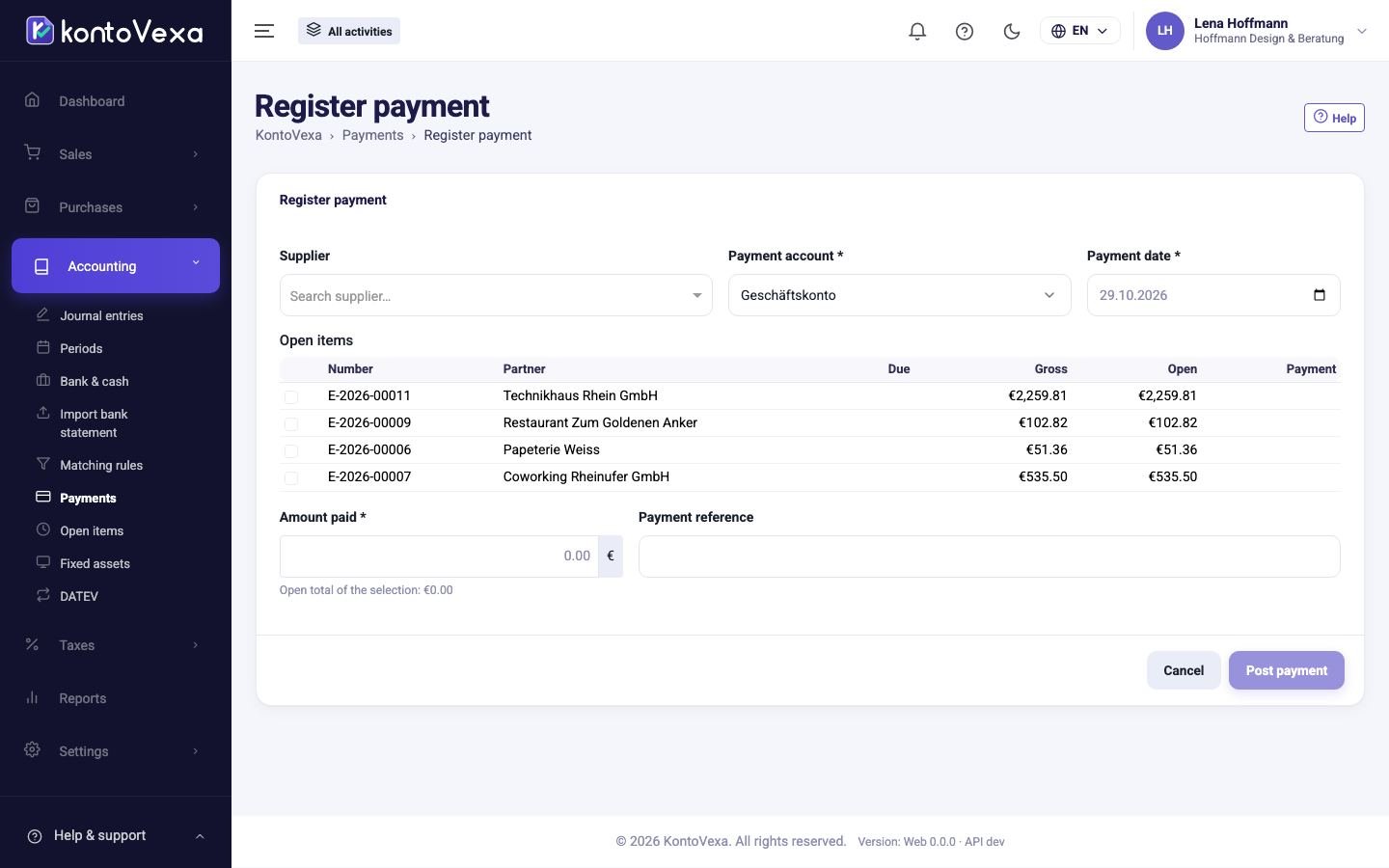The image size is (1389, 868).
Task: Open notifications bell icon
Action: tap(917, 31)
